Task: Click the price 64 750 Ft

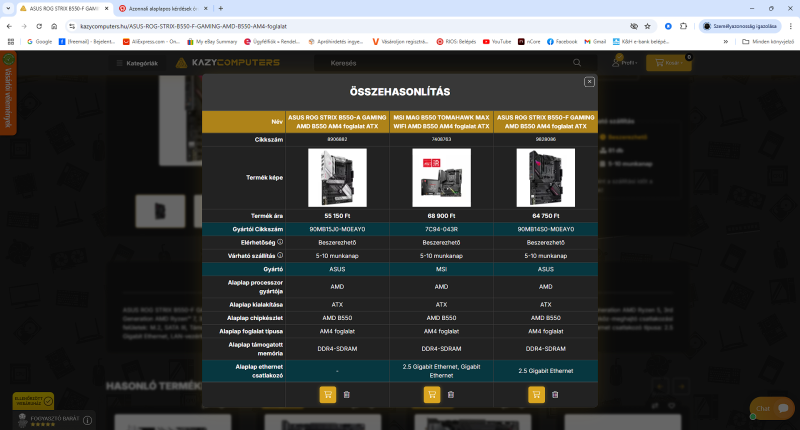Action: click(x=545, y=216)
